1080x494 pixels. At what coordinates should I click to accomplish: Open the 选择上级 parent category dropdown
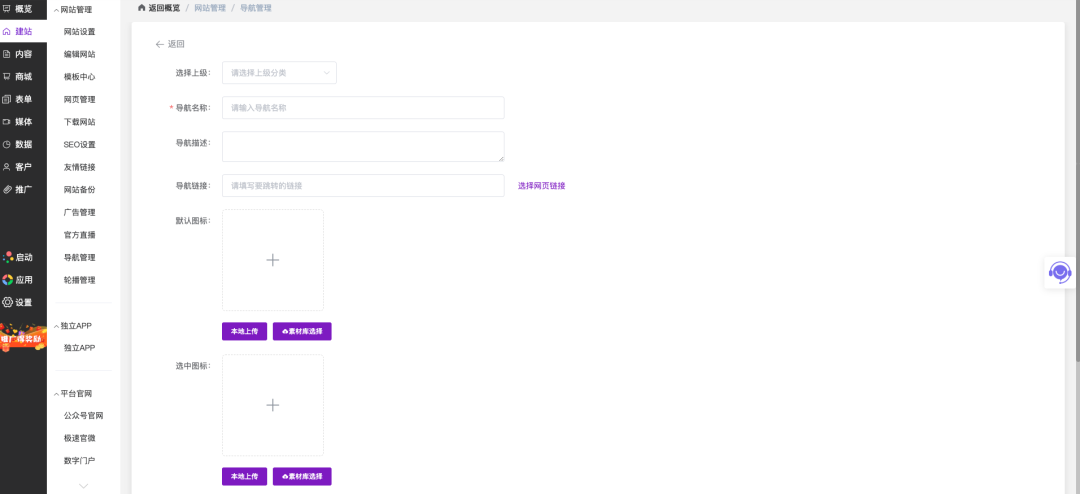click(x=279, y=72)
